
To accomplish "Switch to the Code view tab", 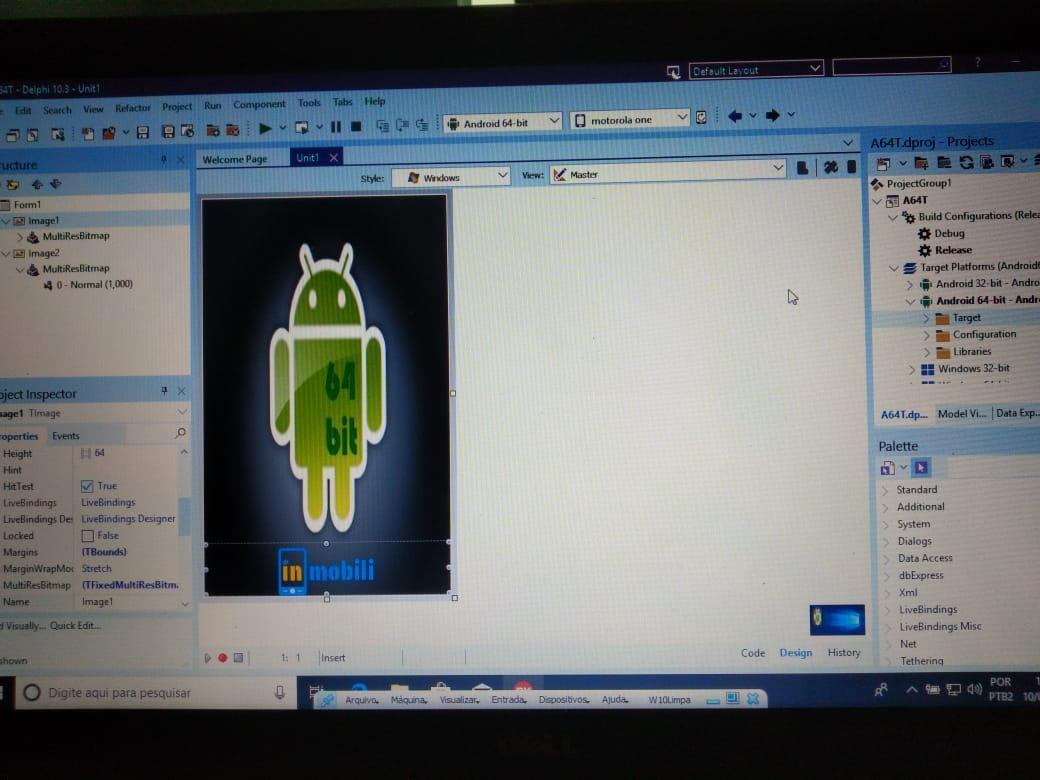I will point(753,653).
